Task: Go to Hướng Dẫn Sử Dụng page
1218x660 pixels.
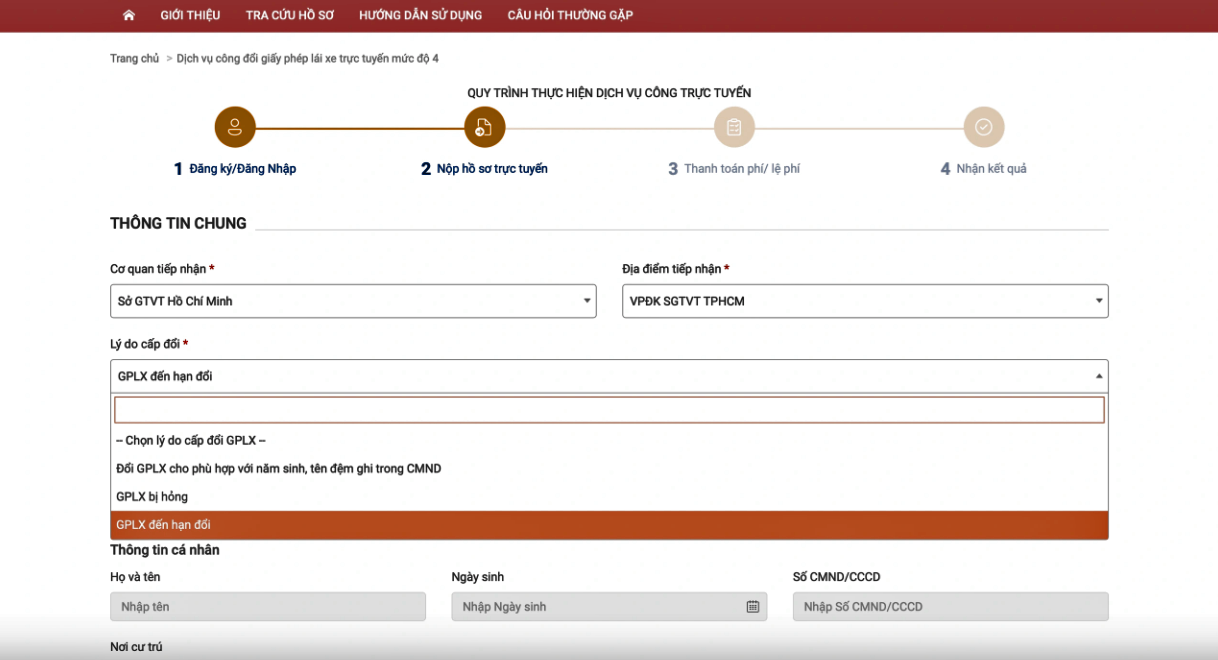Action: (420, 15)
